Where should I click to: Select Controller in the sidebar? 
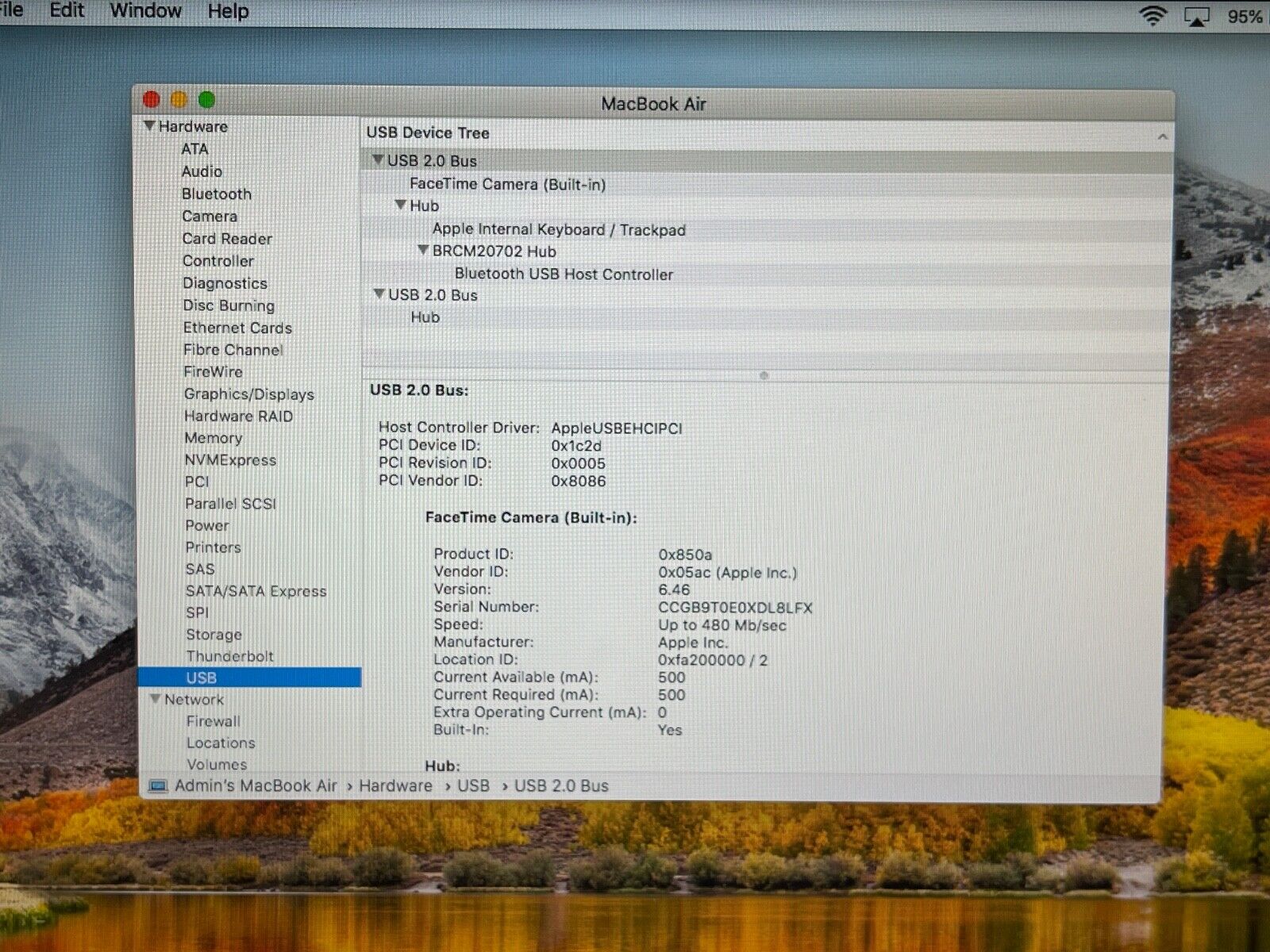(x=218, y=261)
